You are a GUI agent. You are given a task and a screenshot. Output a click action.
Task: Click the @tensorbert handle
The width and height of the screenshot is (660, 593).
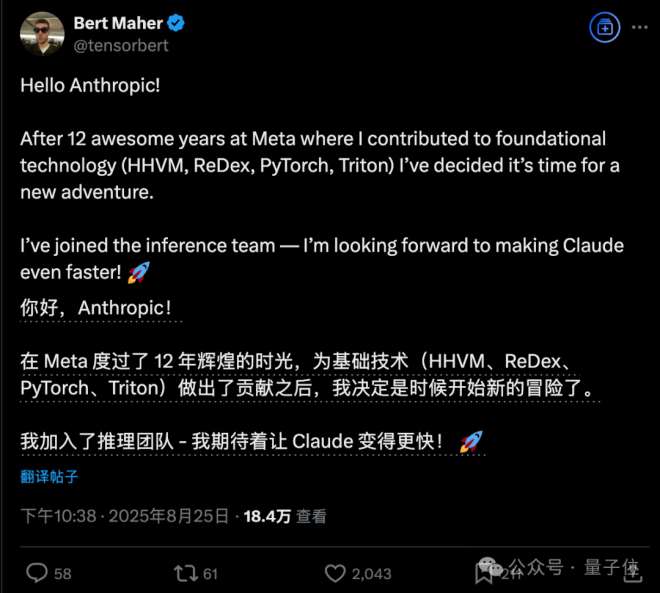[x=121, y=45]
